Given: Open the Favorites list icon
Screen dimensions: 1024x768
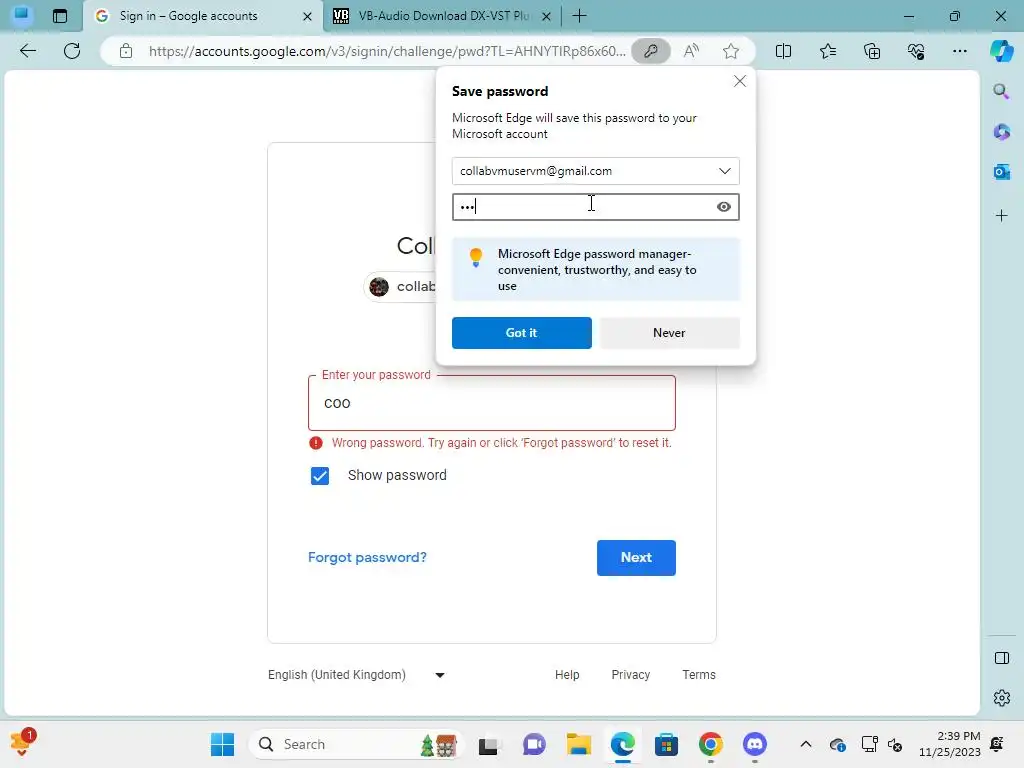Looking at the screenshot, I should tap(827, 51).
